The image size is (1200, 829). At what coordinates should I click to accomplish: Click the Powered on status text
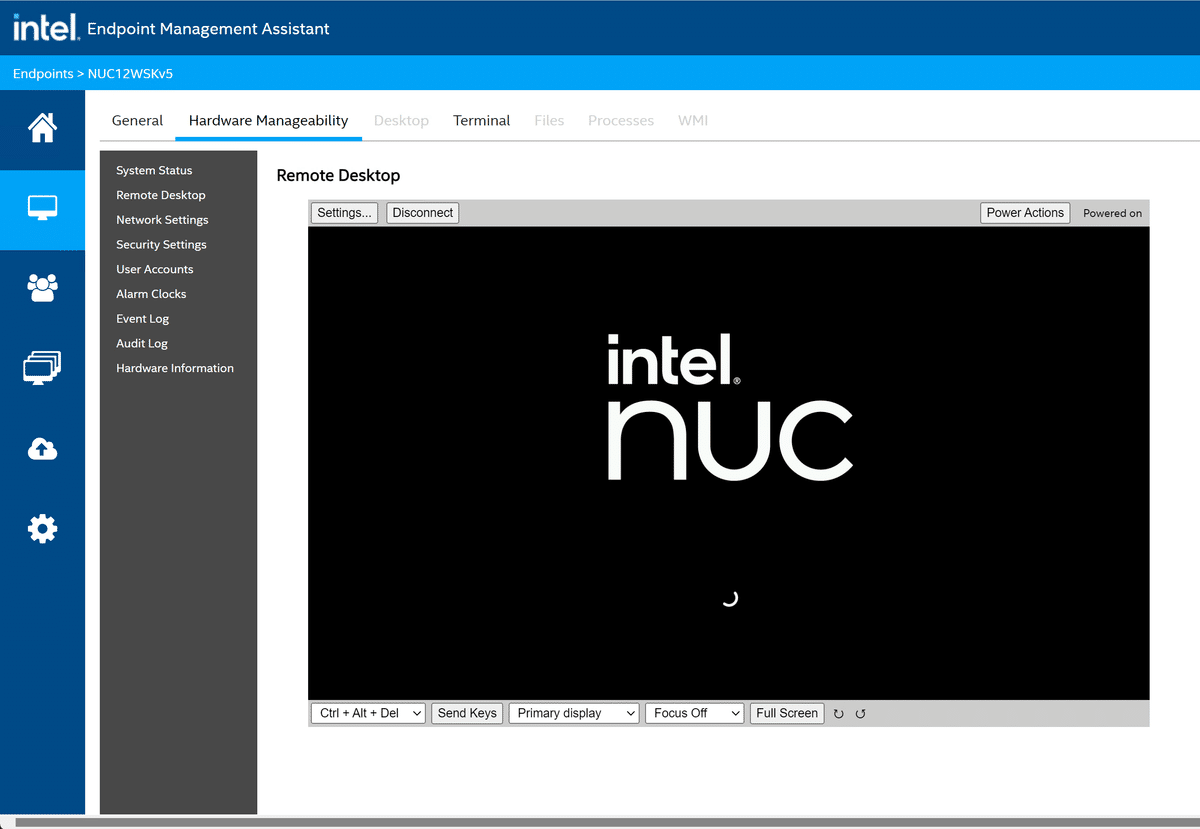click(x=1112, y=213)
